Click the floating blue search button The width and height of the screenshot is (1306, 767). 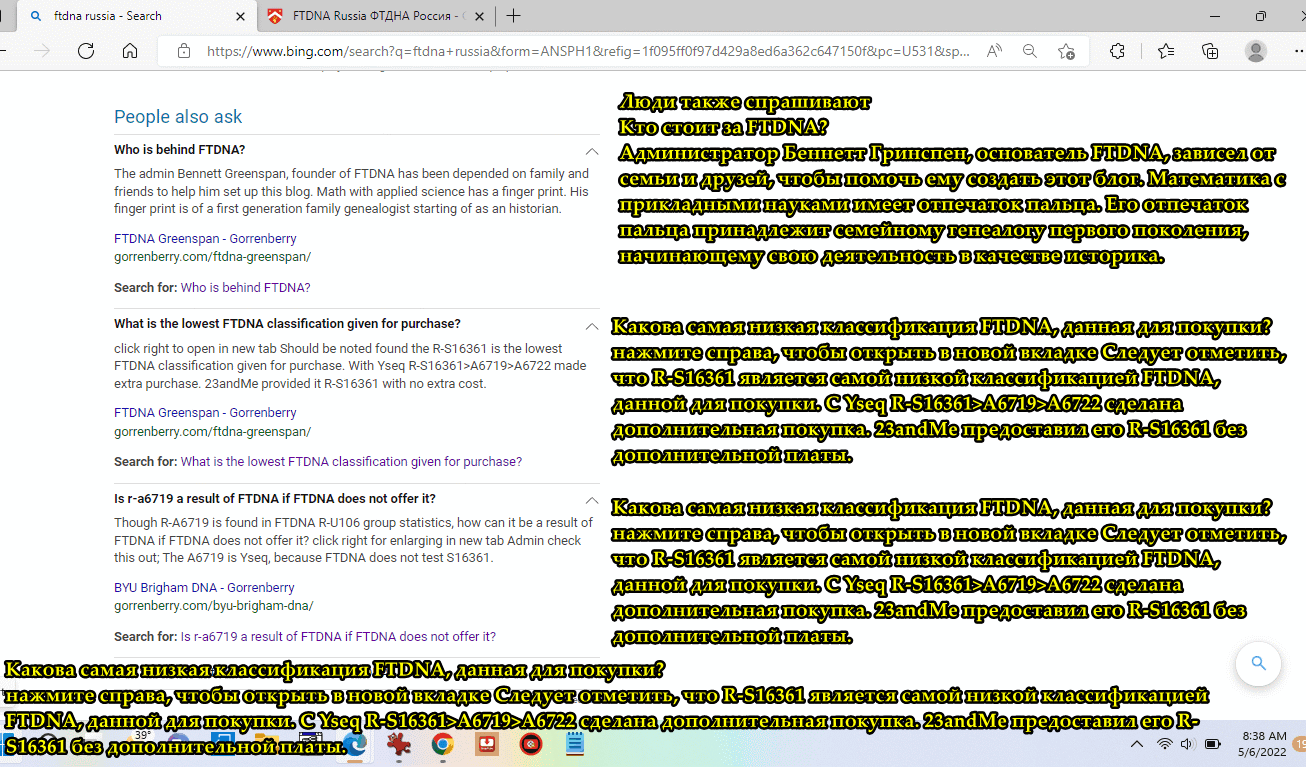pos(1259,663)
